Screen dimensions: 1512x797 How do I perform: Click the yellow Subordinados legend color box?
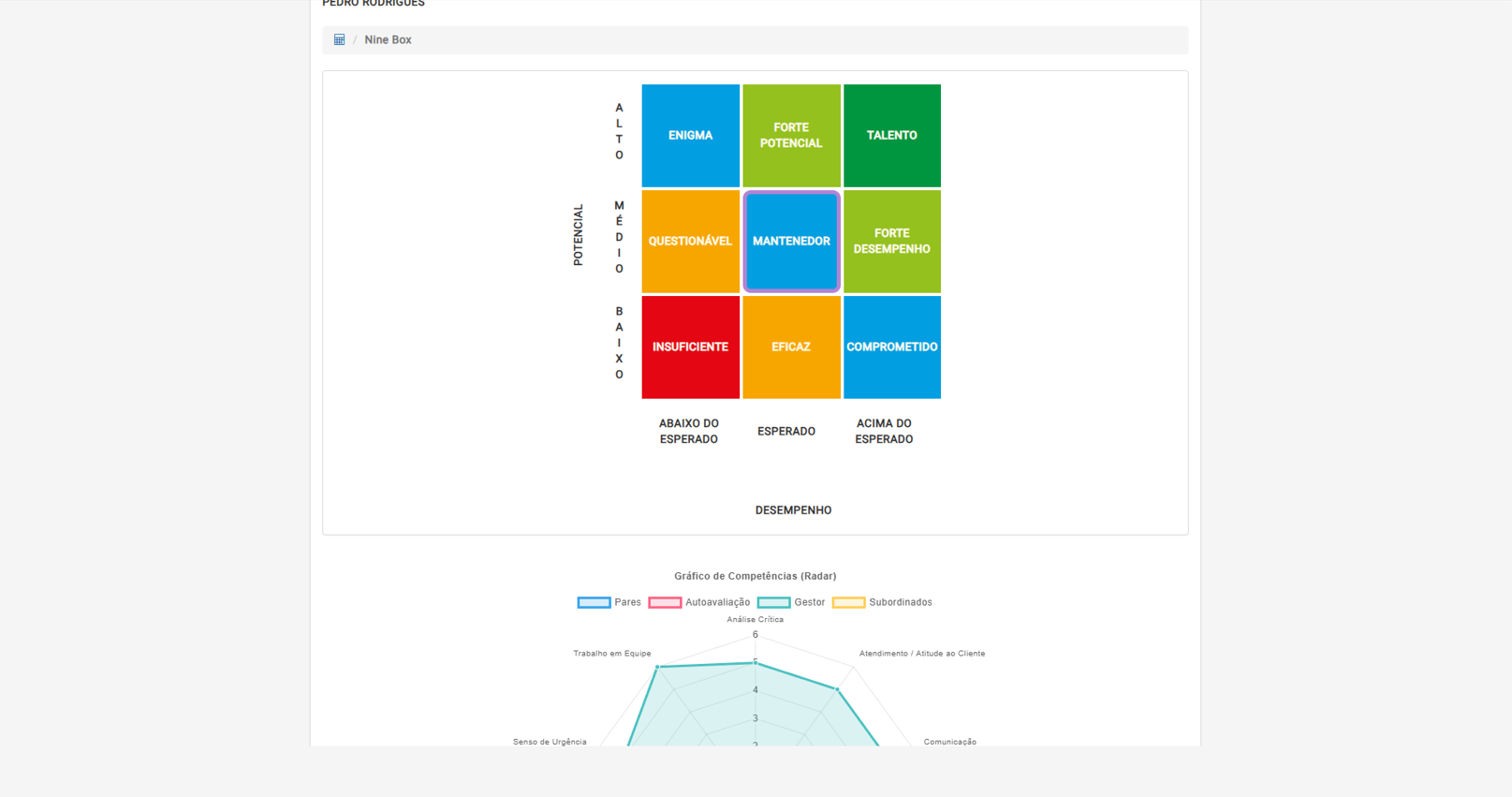pos(848,602)
